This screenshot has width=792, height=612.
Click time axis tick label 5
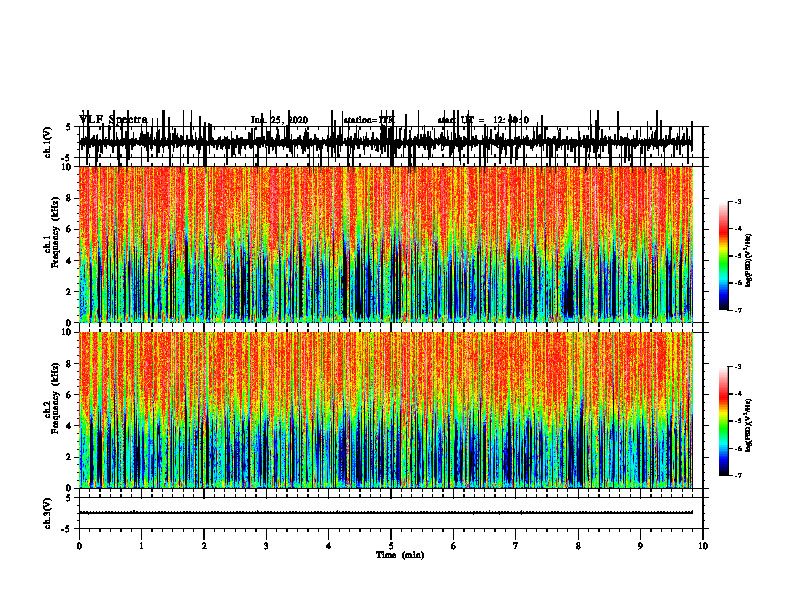pyautogui.click(x=391, y=546)
